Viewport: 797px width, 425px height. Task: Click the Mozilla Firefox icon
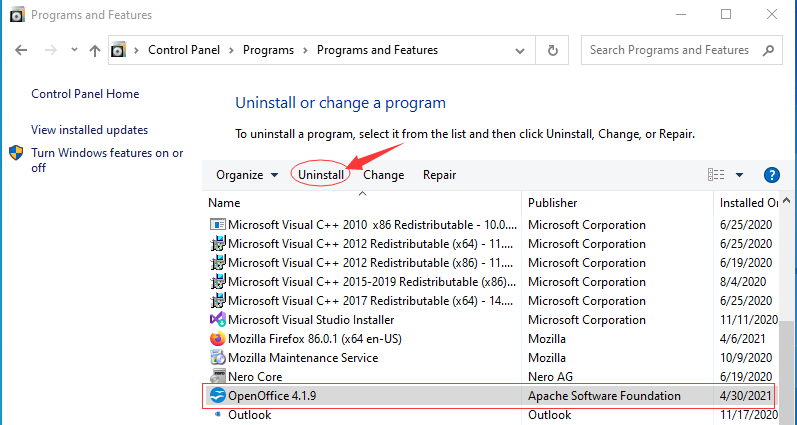point(218,339)
